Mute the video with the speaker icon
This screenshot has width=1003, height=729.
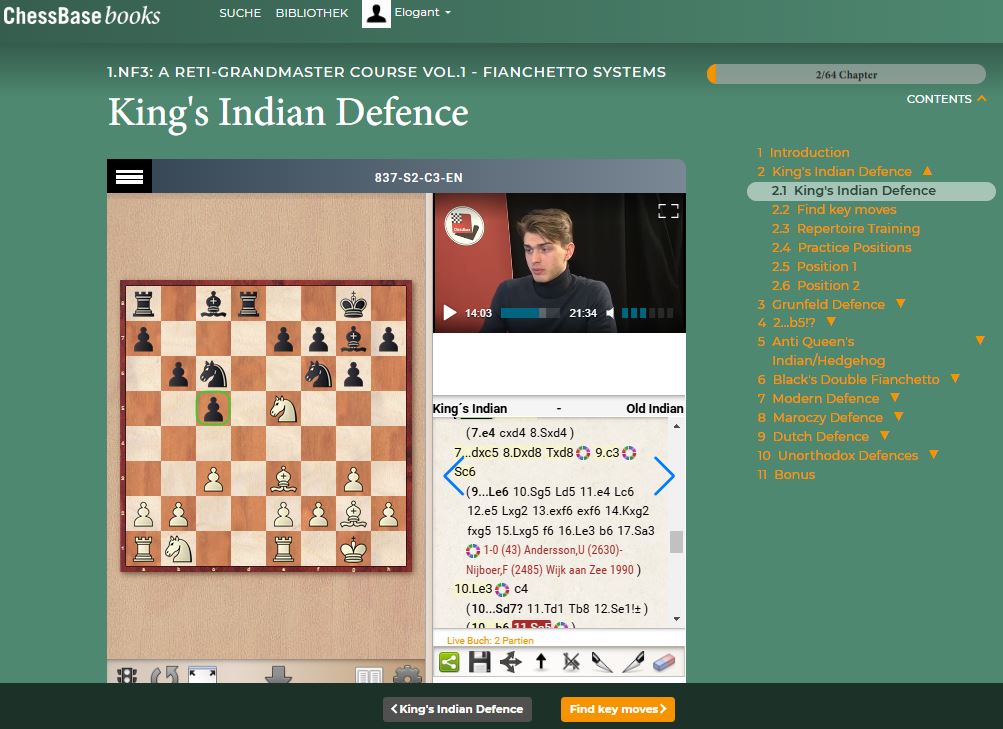click(x=609, y=313)
